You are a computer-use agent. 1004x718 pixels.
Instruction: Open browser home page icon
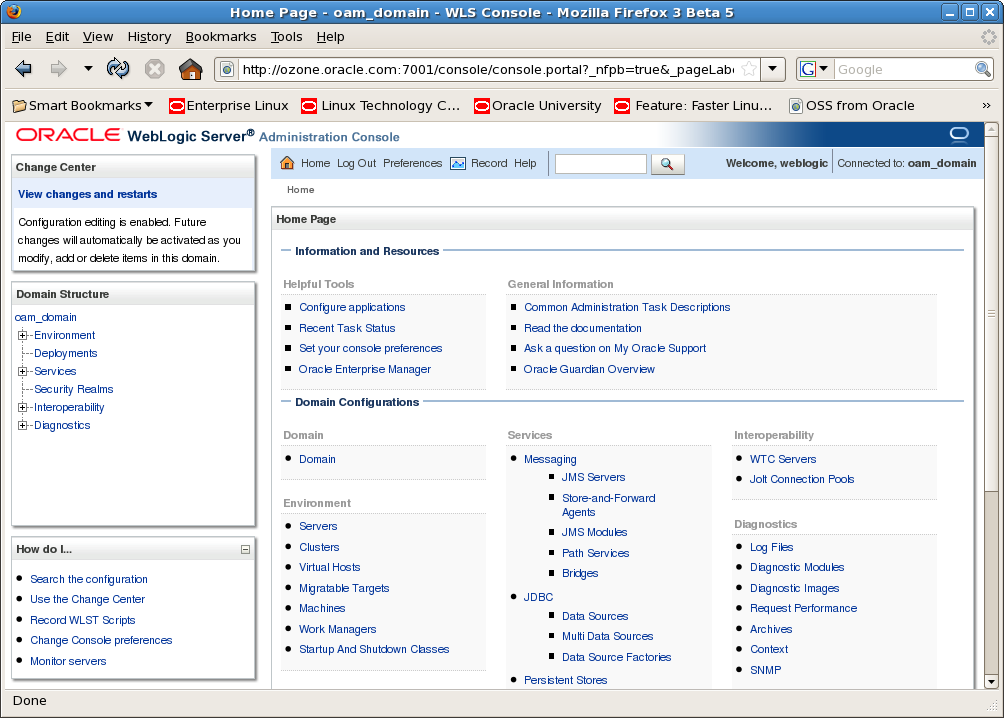[x=190, y=69]
